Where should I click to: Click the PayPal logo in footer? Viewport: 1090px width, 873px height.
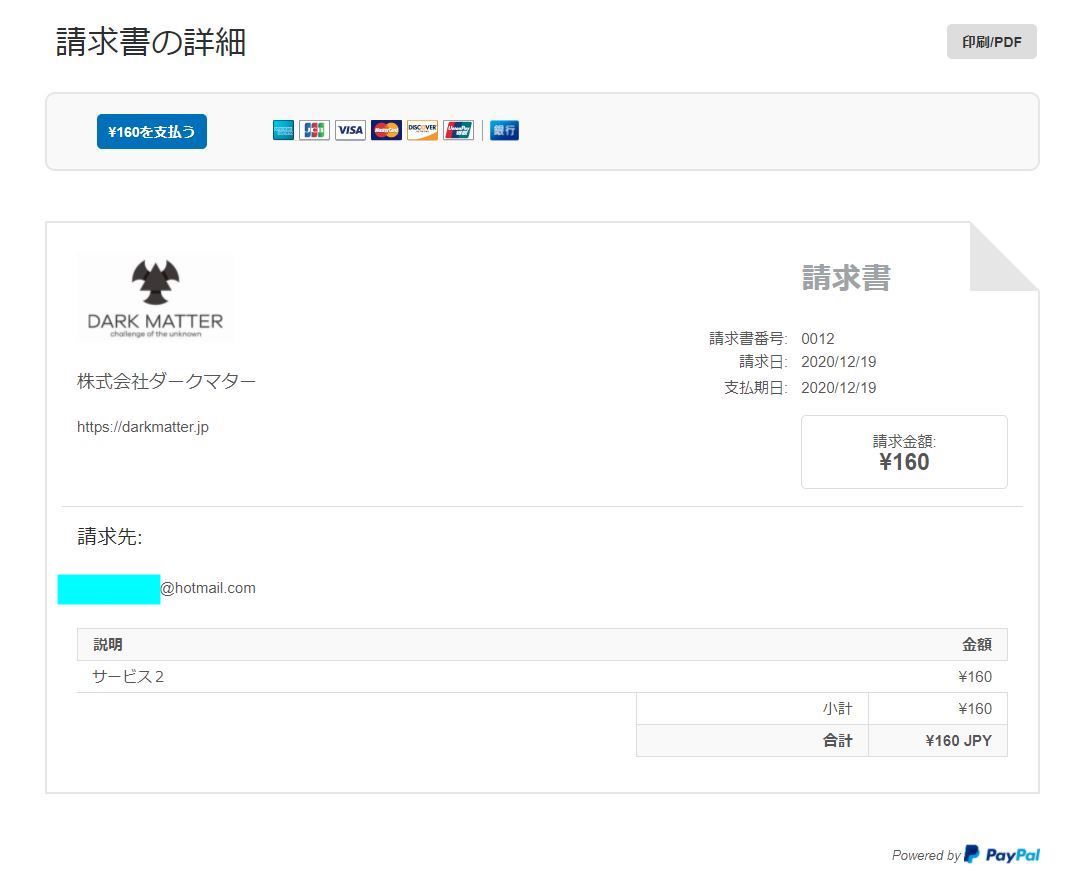coord(1002,855)
